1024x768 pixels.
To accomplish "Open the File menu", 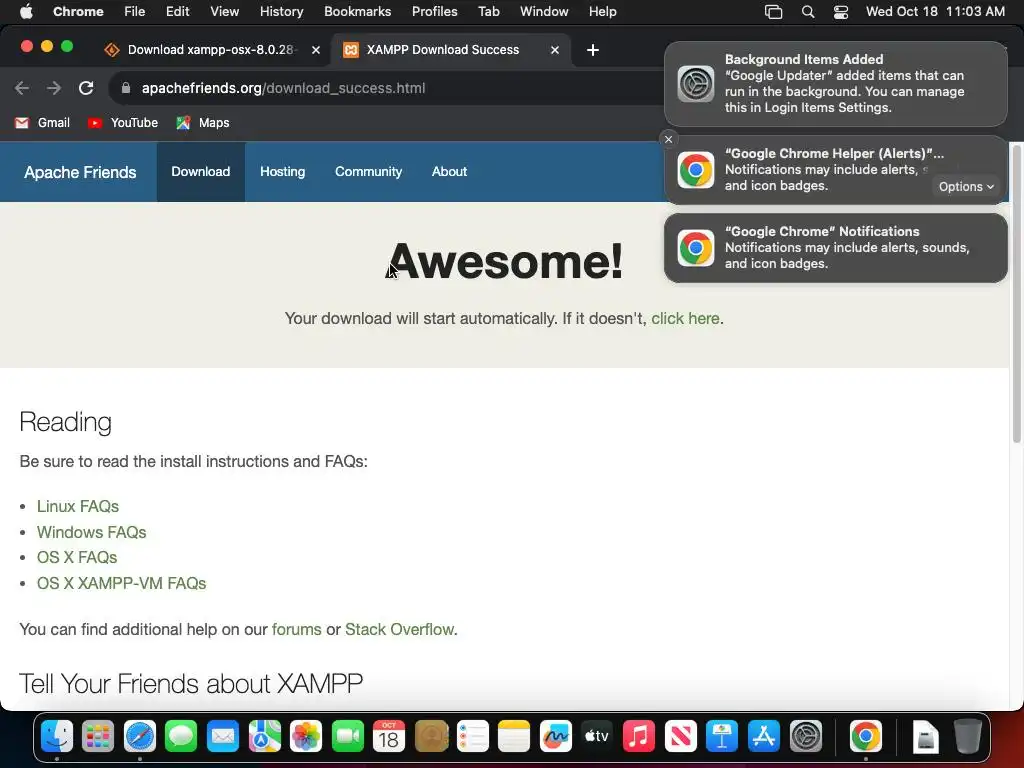I will pos(135,12).
